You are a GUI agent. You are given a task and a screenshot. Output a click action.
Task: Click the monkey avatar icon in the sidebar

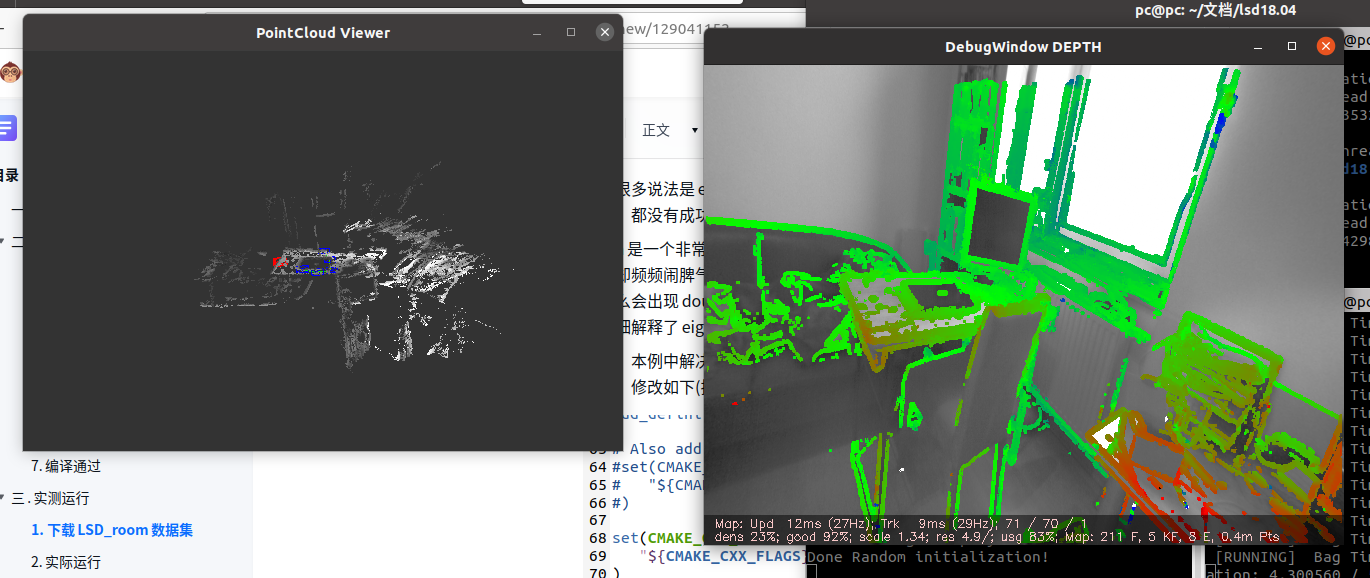coord(10,73)
